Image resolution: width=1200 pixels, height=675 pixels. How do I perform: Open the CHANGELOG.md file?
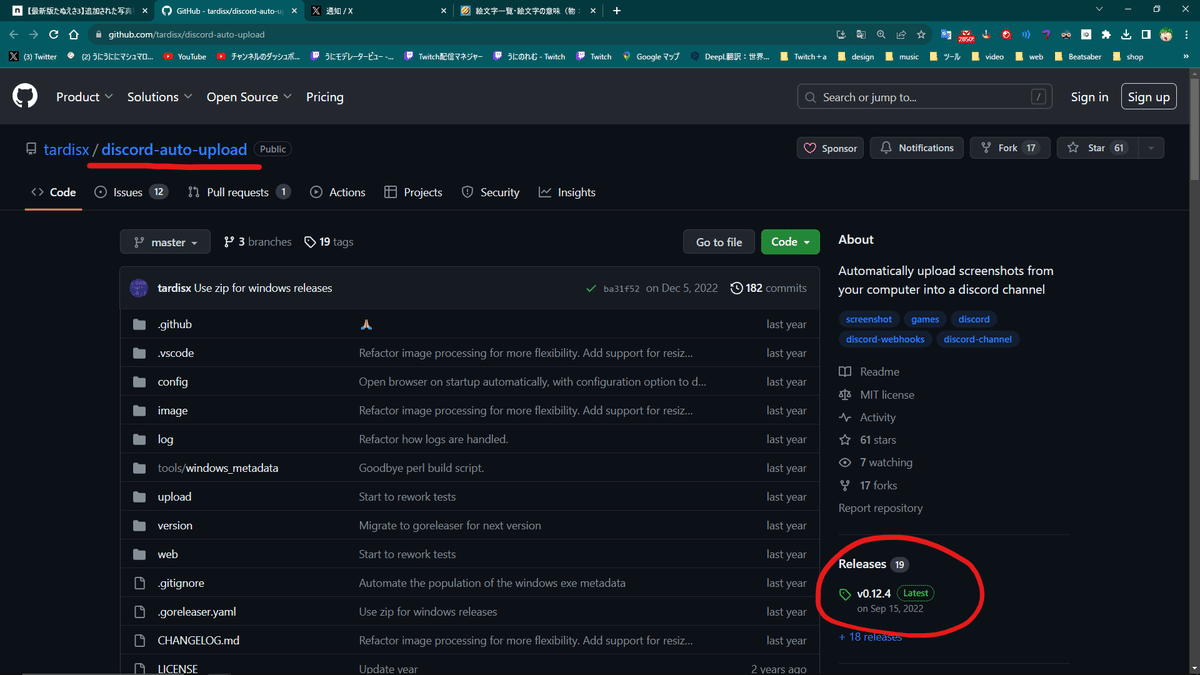tap(198, 641)
